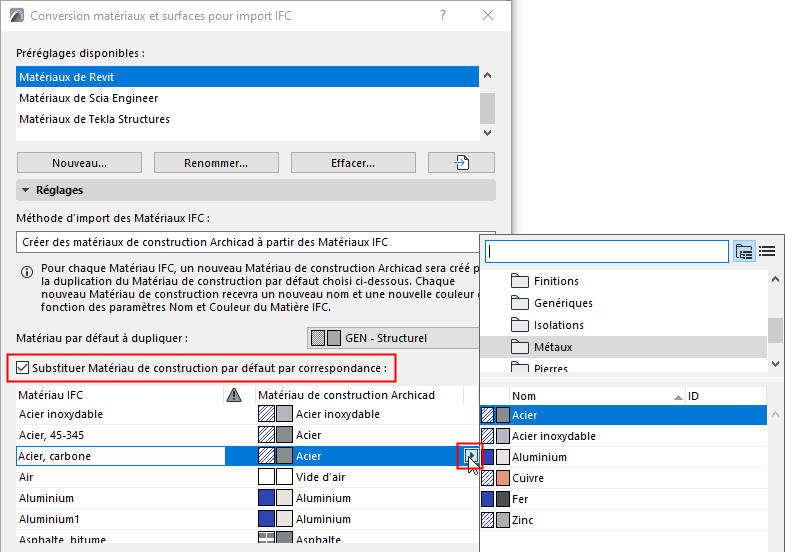Edit the Acier, carbone name field
The image size is (785, 552).
(121, 456)
